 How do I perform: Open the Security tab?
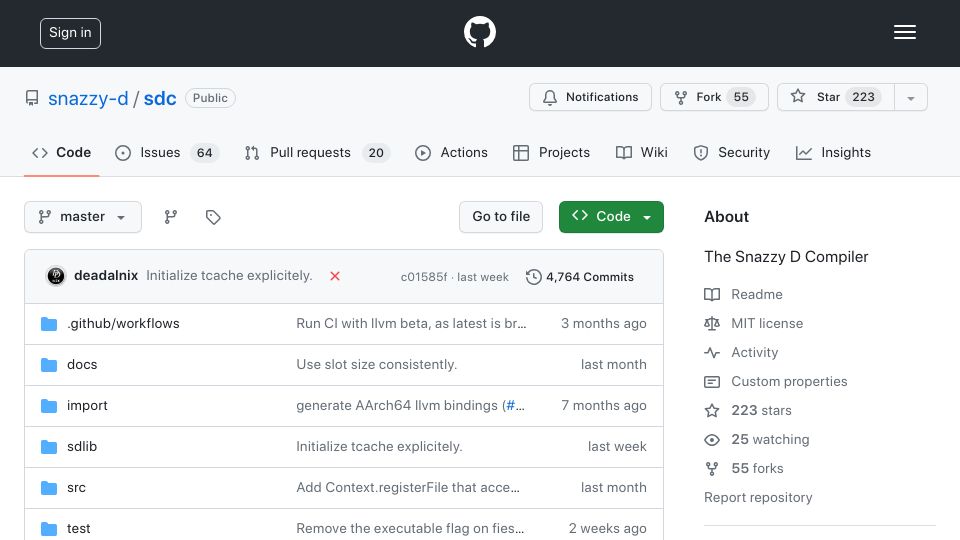coord(731,152)
